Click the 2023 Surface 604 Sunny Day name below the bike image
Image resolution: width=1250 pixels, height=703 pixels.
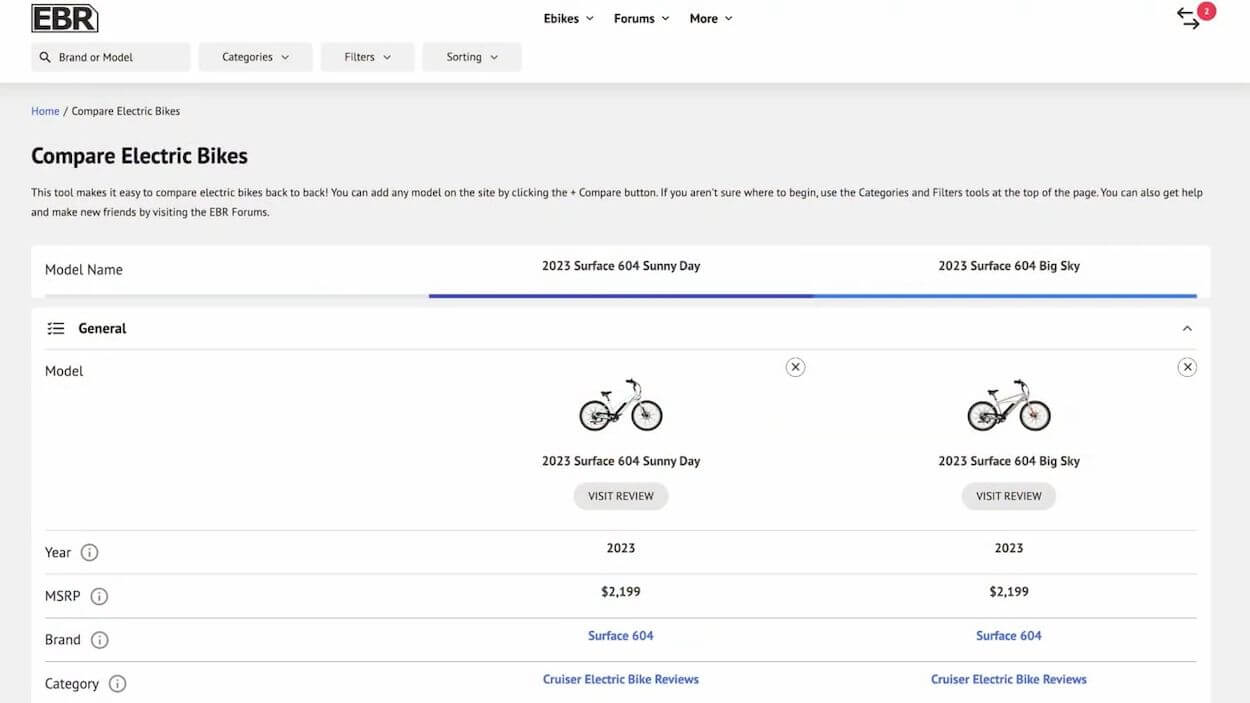click(x=621, y=461)
